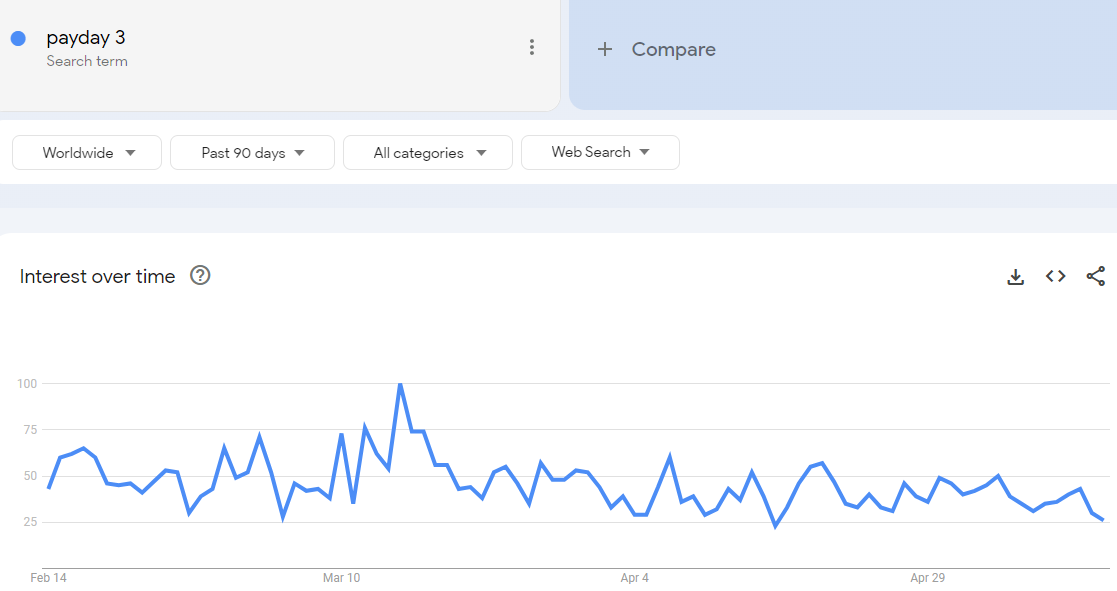Click the Feb 14 date label
Screen dimensions: 1117x591
[48, 577]
